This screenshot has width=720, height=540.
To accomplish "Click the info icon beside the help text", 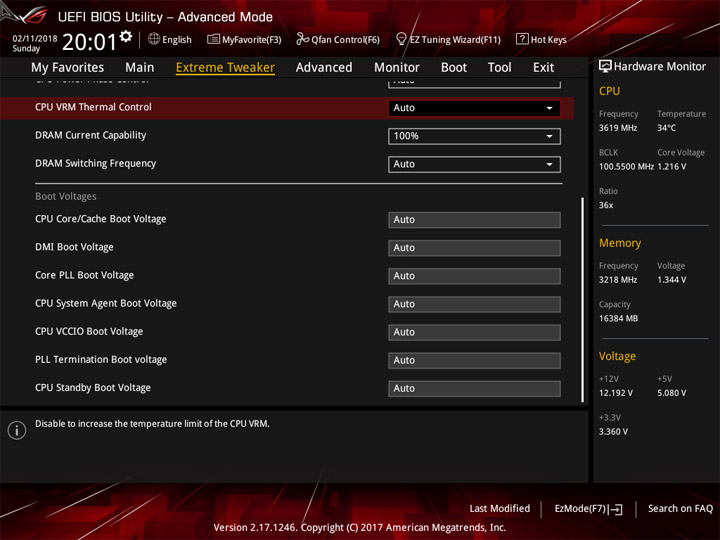I will point(17,430).
